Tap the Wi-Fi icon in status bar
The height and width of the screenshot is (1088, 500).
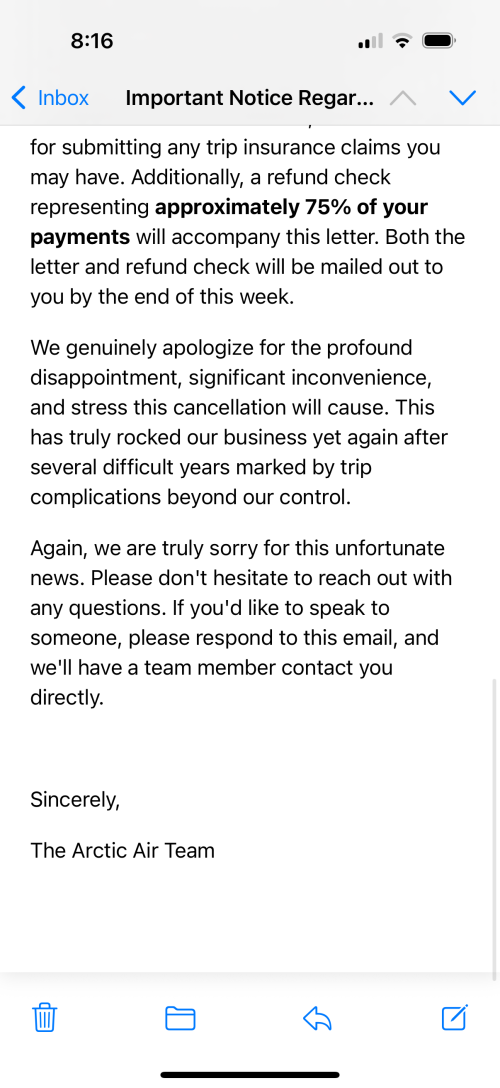402,42
